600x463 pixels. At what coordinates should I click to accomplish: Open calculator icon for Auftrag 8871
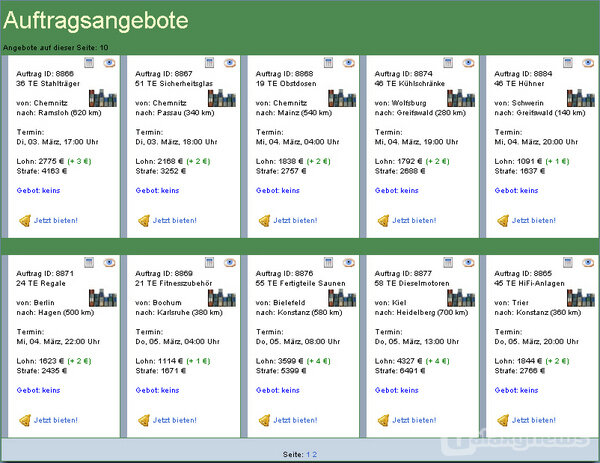(x=89, y=262)
